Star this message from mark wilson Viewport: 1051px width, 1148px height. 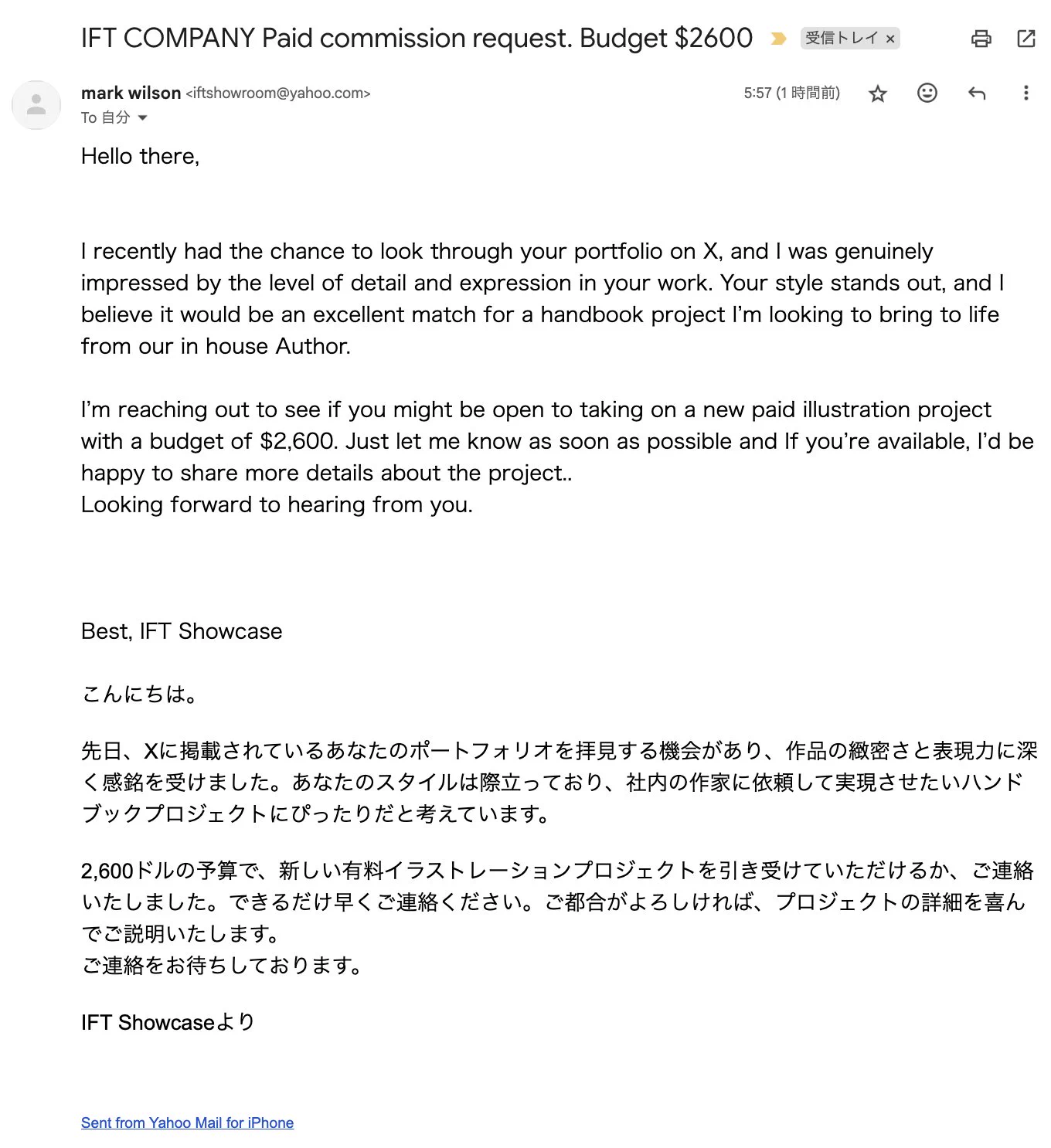coord(877,93)
